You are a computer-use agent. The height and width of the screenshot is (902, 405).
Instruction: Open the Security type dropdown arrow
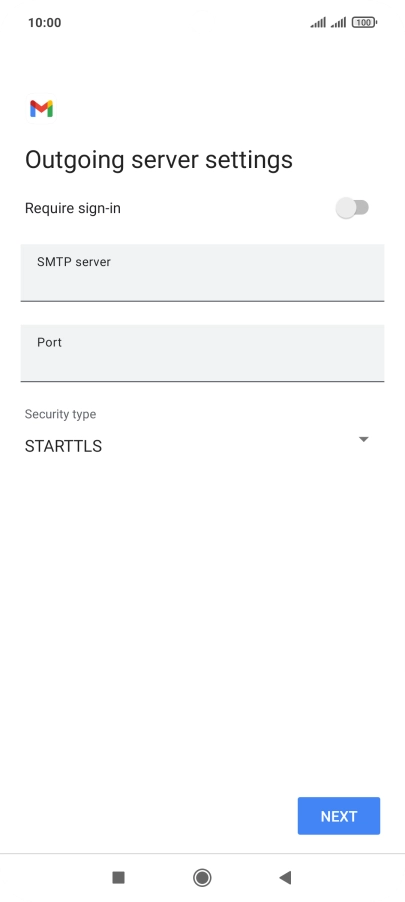tap(364, 439)
